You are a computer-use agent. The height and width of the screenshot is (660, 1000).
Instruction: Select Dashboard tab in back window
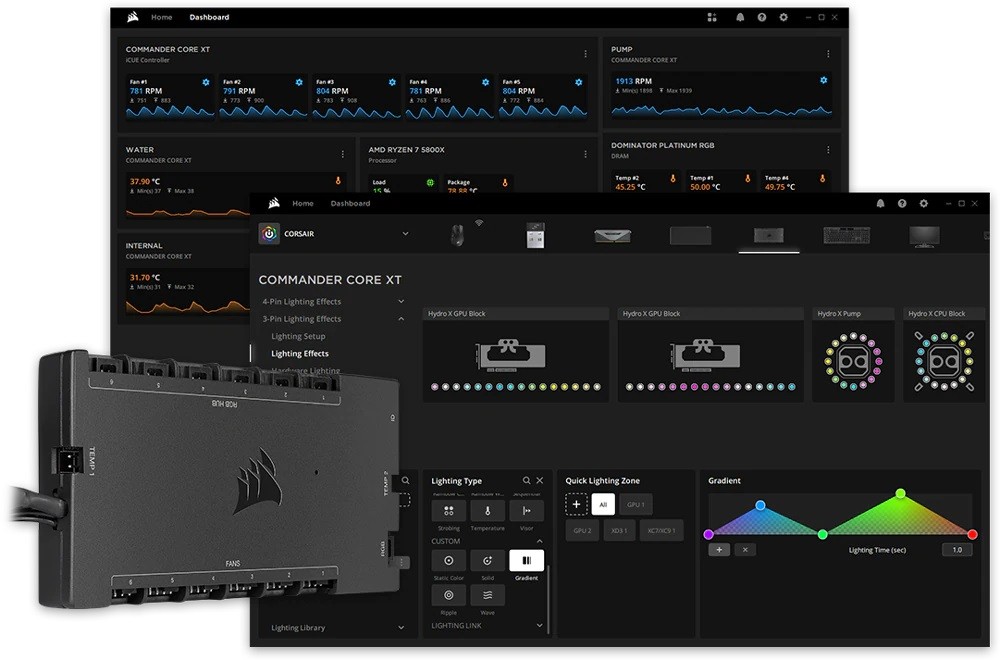click(x=209, y=17)
